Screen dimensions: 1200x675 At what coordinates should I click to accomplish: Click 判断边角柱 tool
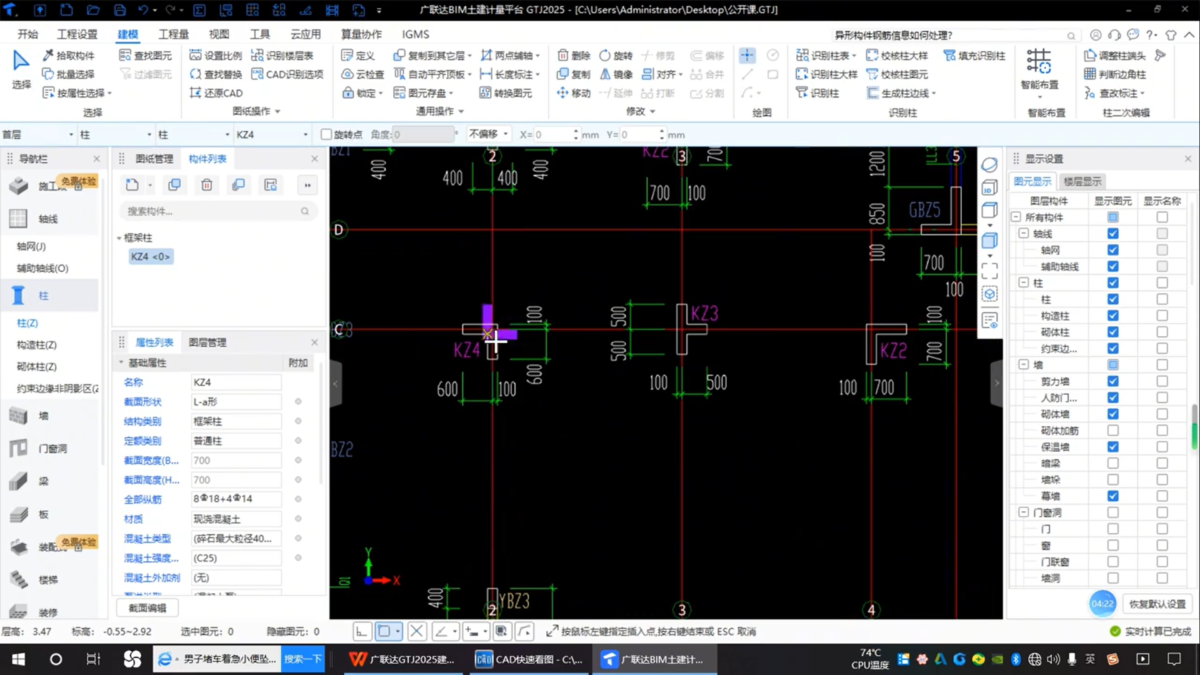coord(1114,74)
